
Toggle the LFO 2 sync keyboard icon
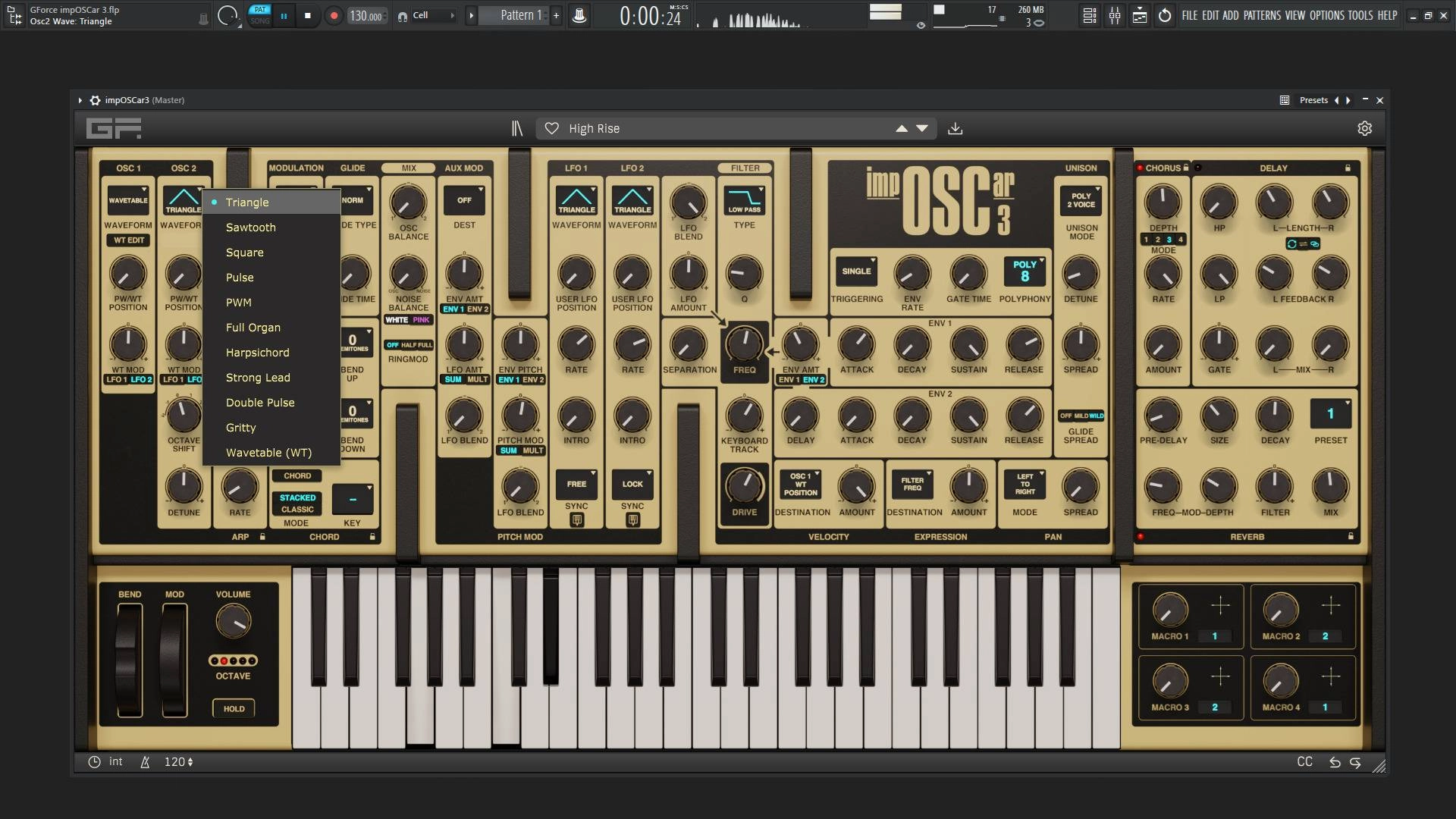(633, 520)
